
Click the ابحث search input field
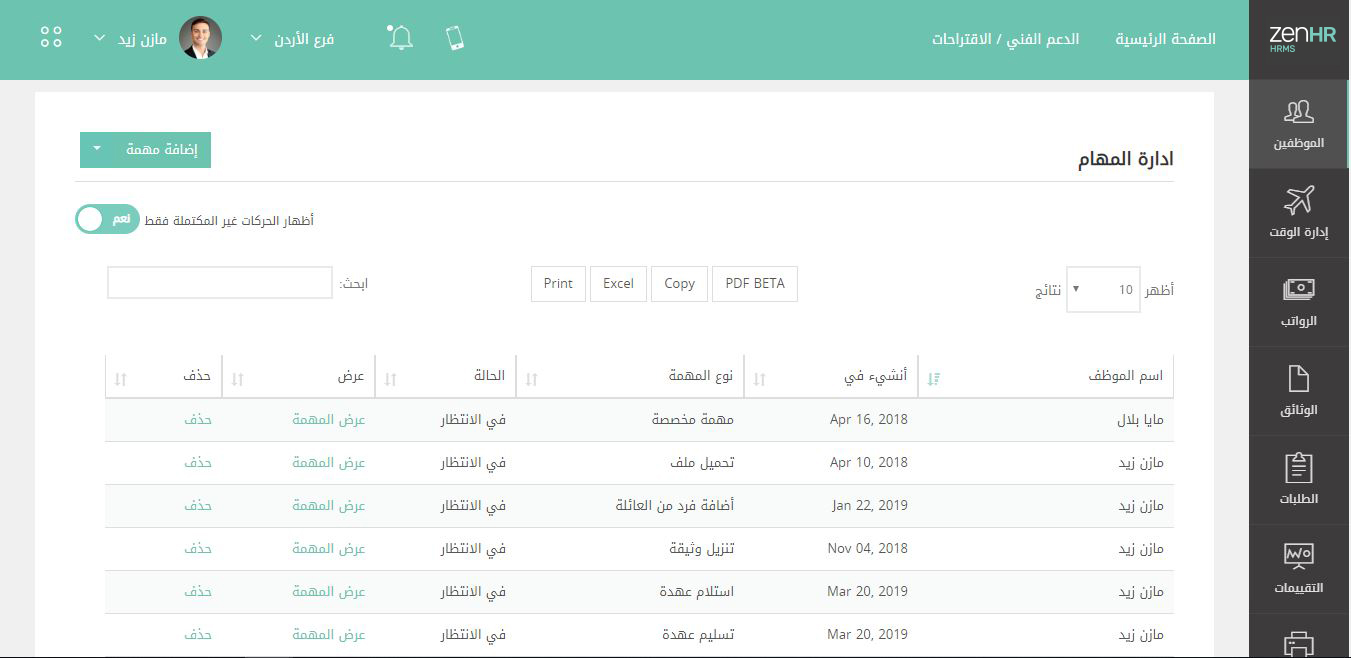coord(220,282)
